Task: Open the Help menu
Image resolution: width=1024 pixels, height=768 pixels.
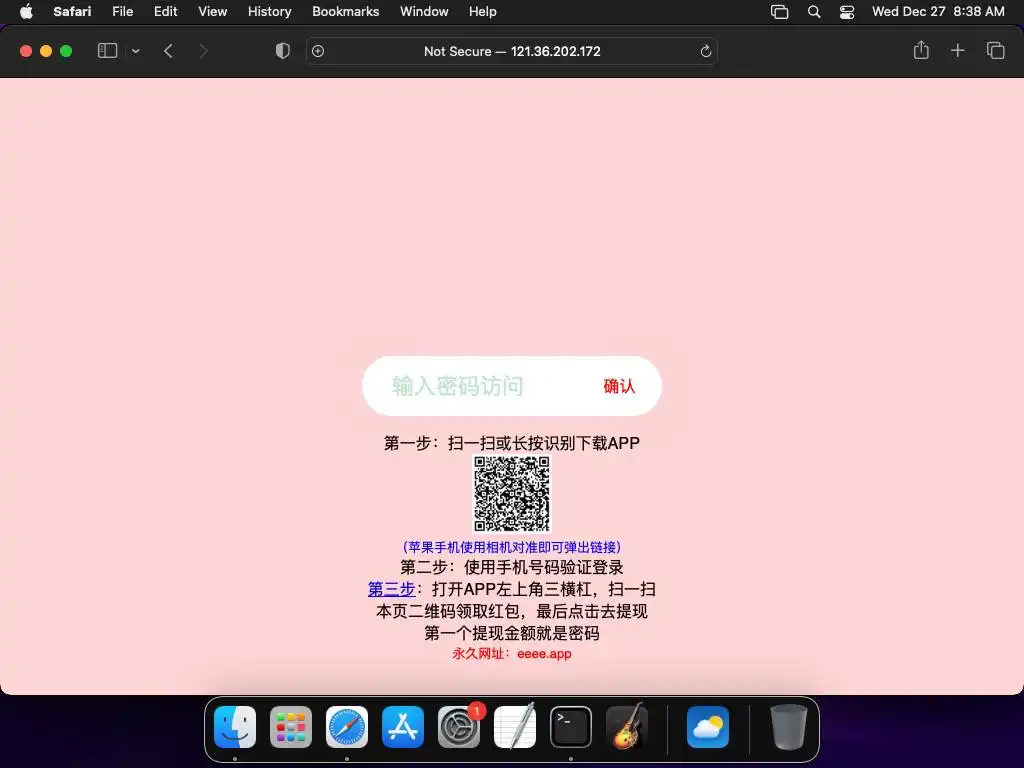Action: [483, 11]
